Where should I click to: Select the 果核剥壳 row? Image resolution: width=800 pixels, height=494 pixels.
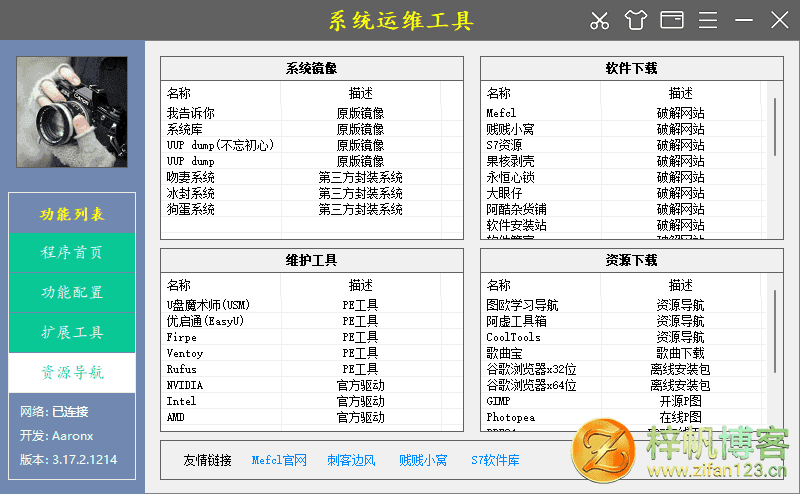click(x=621, y=161)
